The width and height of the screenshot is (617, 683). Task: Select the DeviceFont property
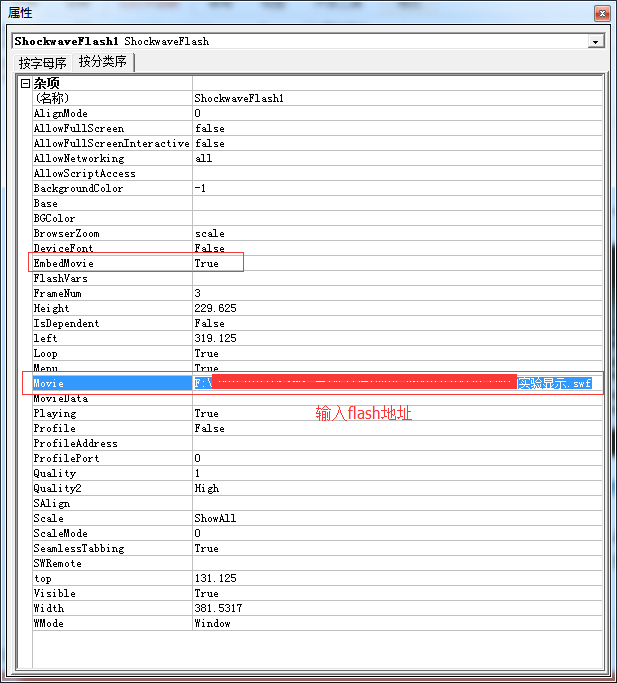point(112,248)
